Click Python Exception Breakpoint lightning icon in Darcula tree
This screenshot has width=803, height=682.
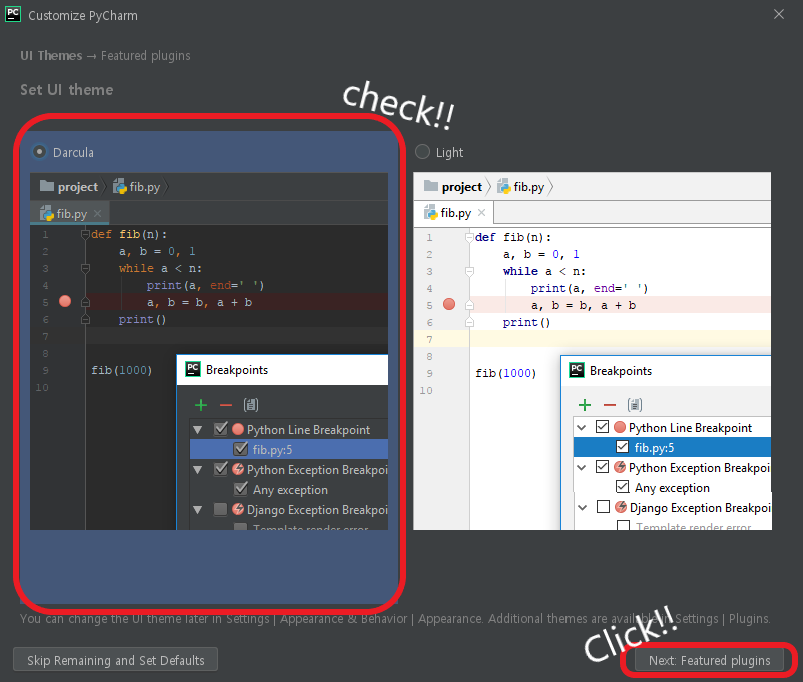pyautogui.click(x=238, y=468)
